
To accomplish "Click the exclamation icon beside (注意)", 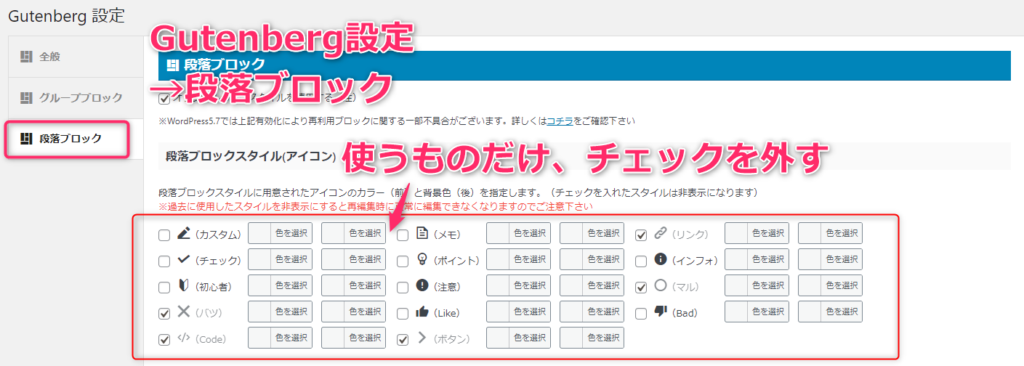I will (423, 286).
